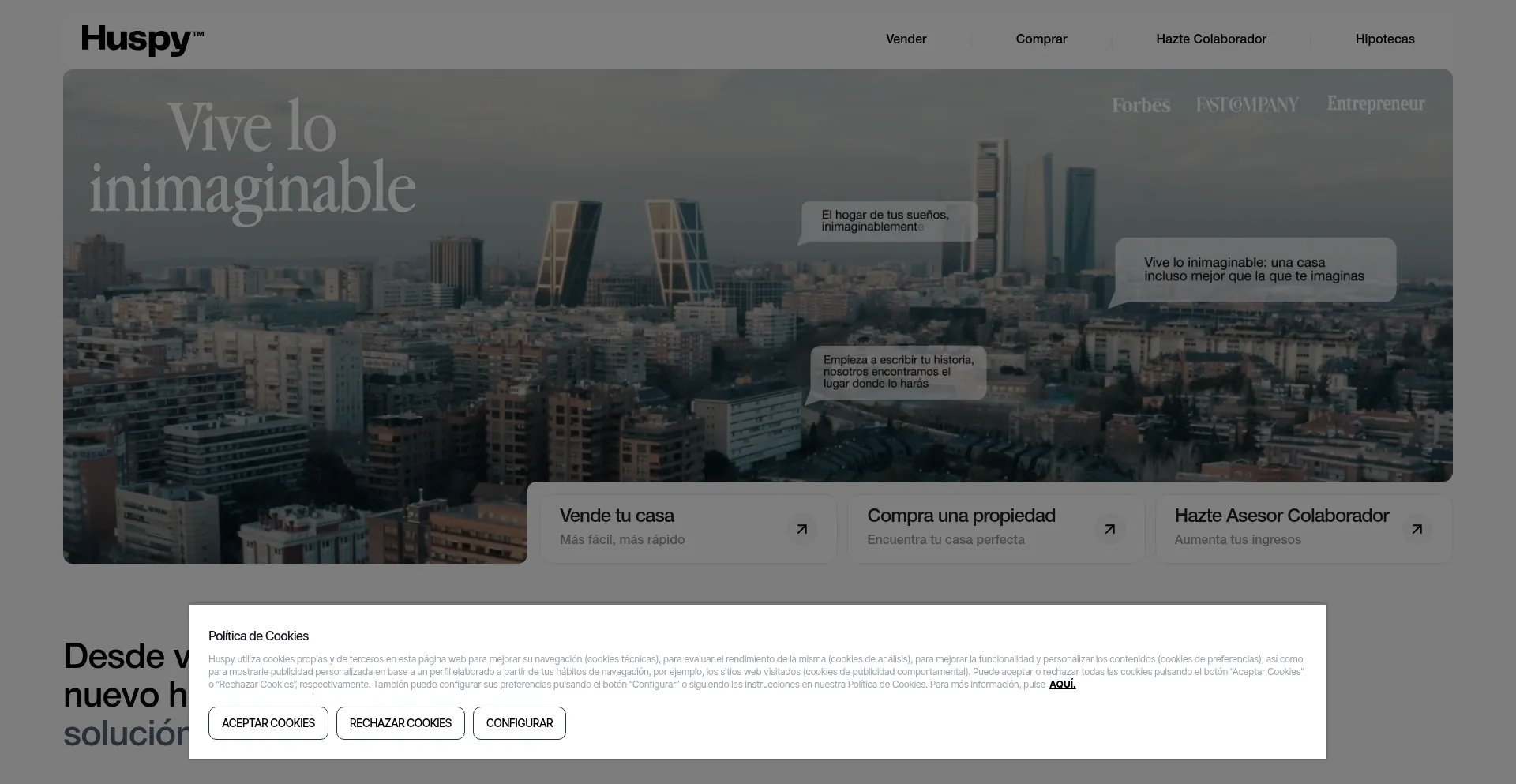
Task: Open cookie settings with Configurar
Action: tap(519, 723)
